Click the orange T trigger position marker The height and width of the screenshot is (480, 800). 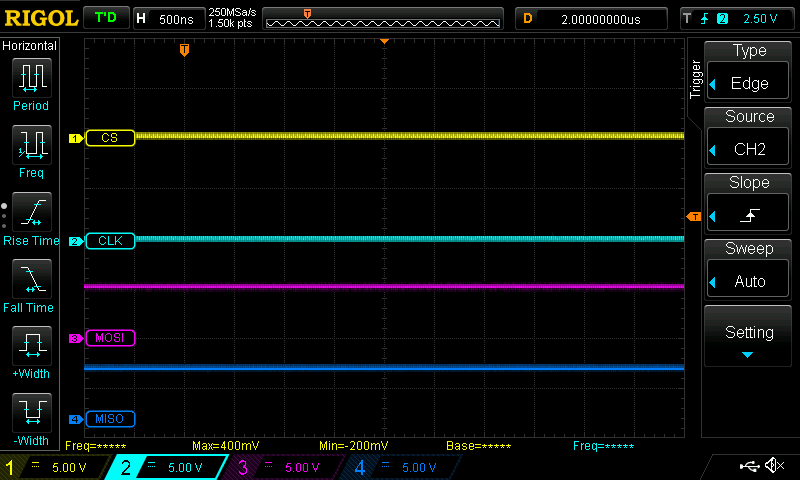[x=184, y=50]
